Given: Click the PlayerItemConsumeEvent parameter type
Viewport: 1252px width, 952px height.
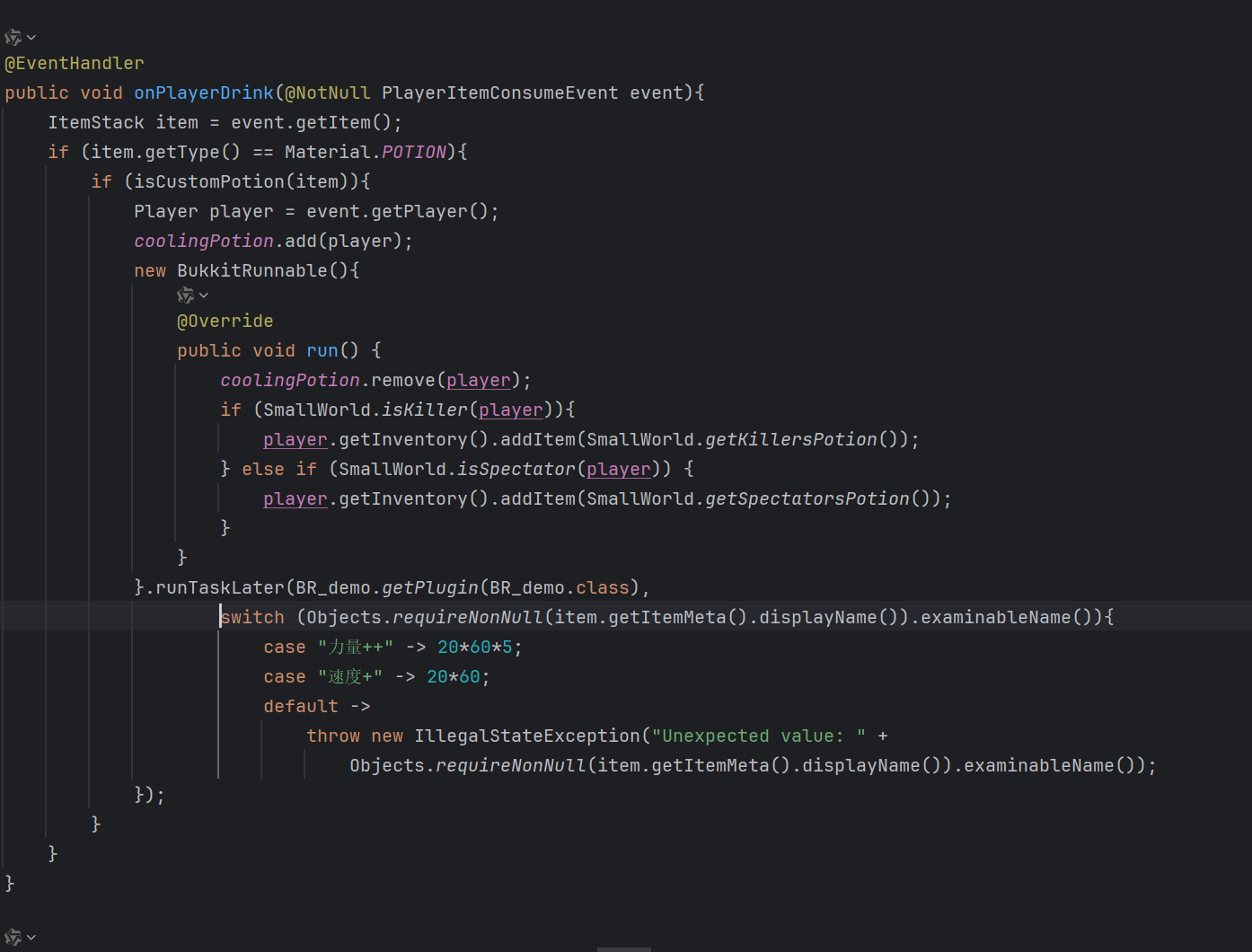Looking at the screenshot, I should 499,93.
